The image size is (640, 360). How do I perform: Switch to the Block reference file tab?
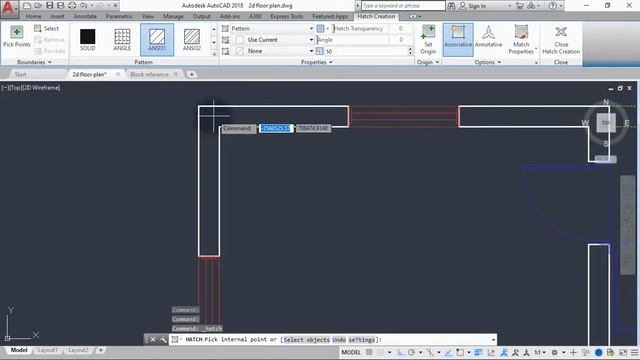[149, 74]
